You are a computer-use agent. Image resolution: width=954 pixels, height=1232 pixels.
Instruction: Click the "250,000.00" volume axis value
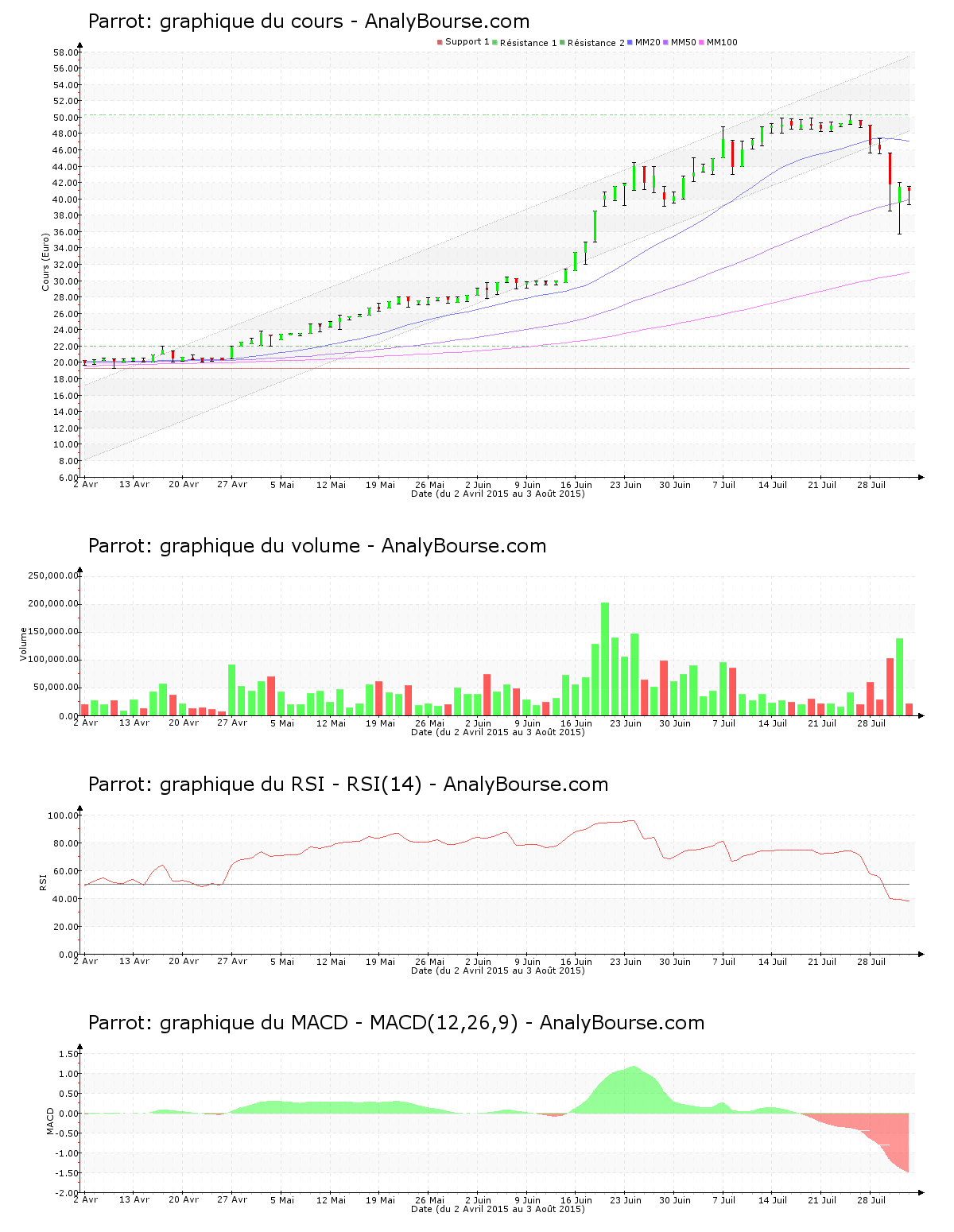pos(53,576)
